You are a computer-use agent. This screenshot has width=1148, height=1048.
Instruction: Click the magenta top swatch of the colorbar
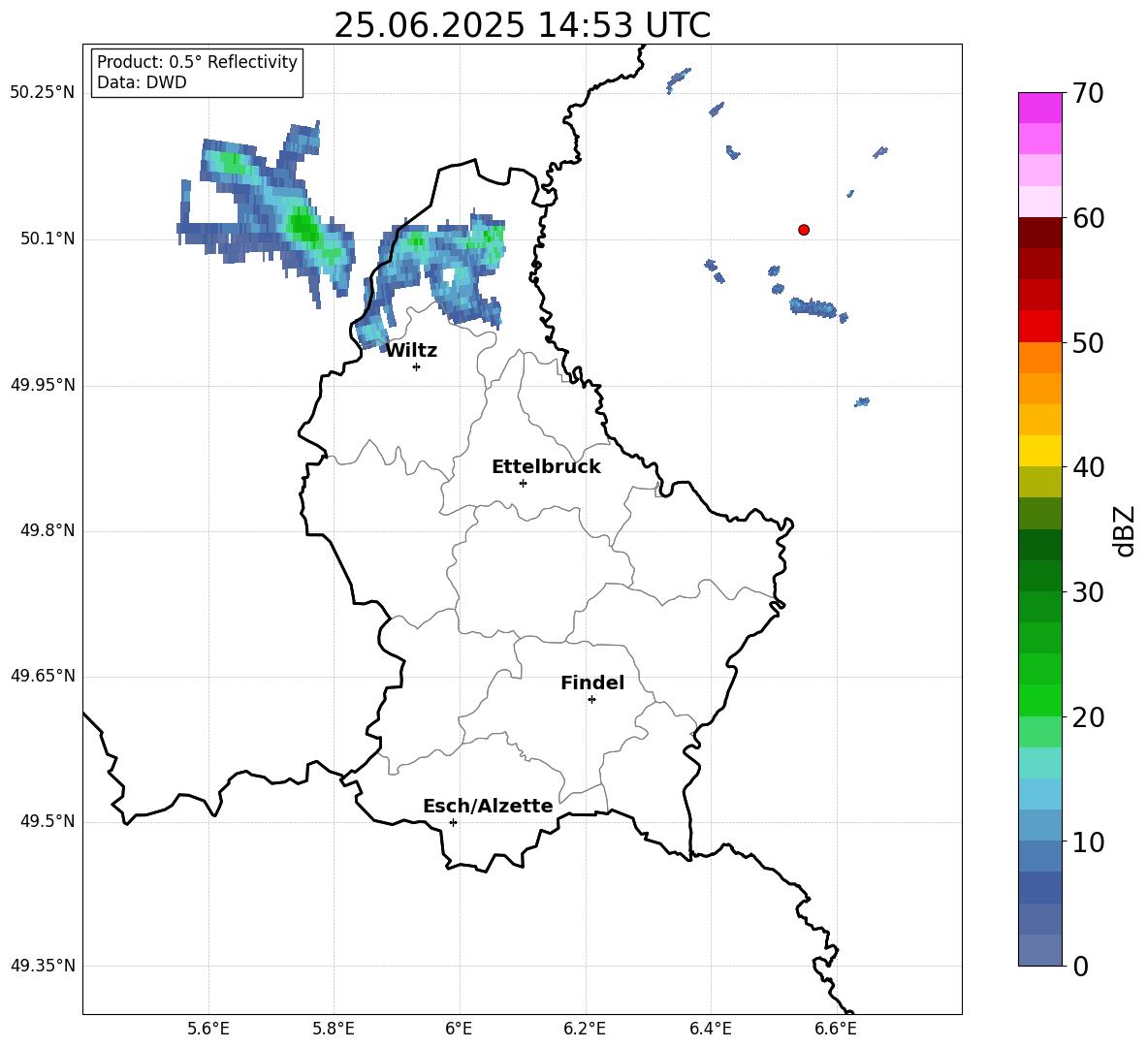tap(1039, 108)
